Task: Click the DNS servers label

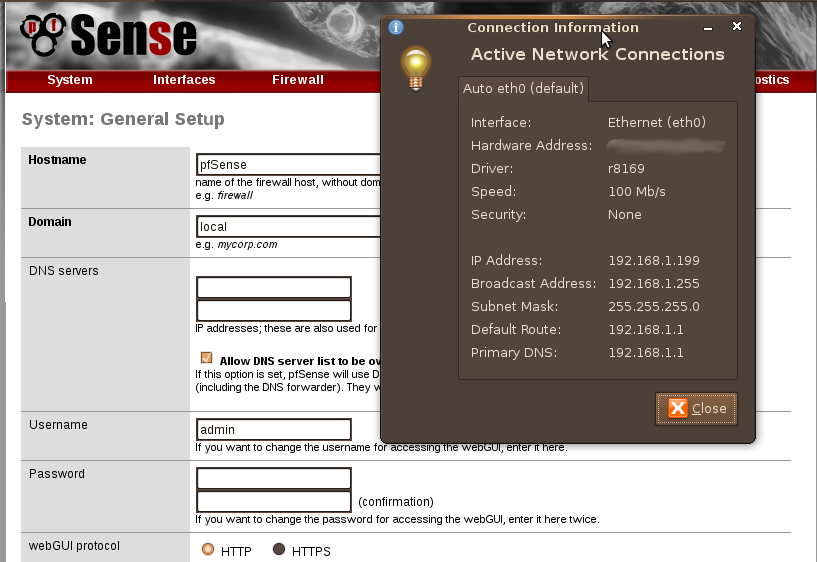Action: 64,271
